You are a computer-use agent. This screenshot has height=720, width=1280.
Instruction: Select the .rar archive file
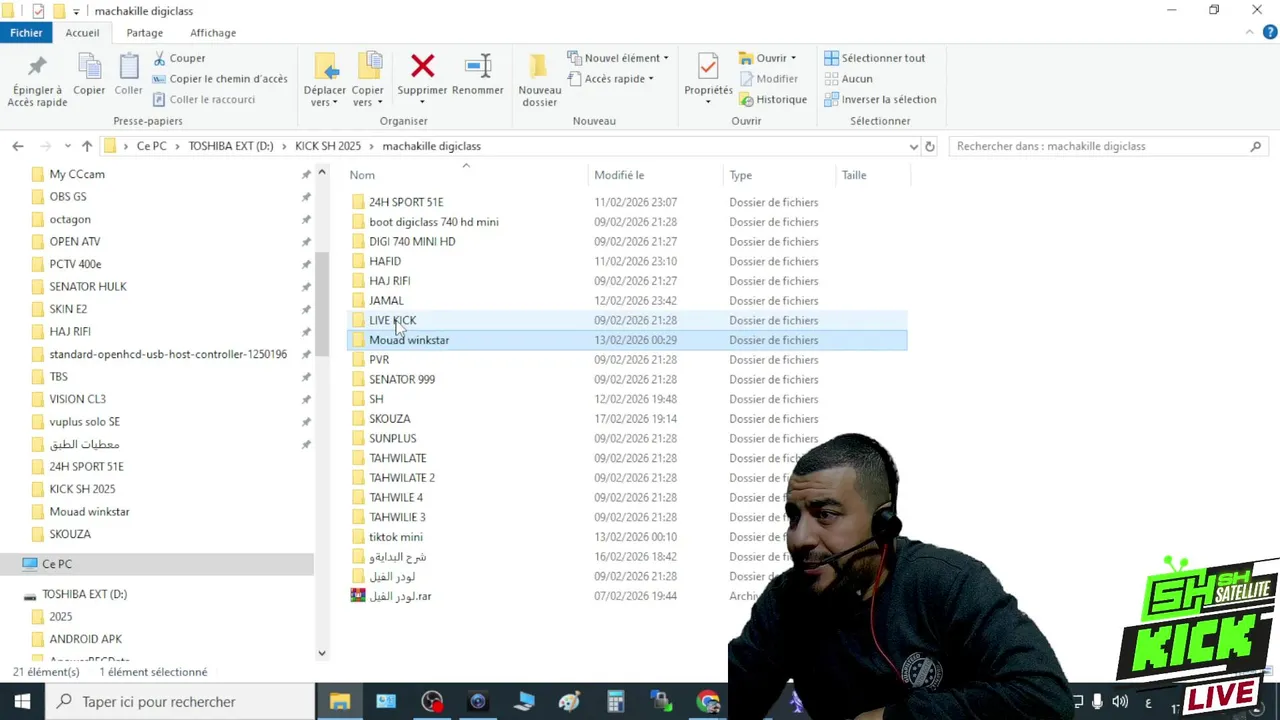click(x=400, y=596)
